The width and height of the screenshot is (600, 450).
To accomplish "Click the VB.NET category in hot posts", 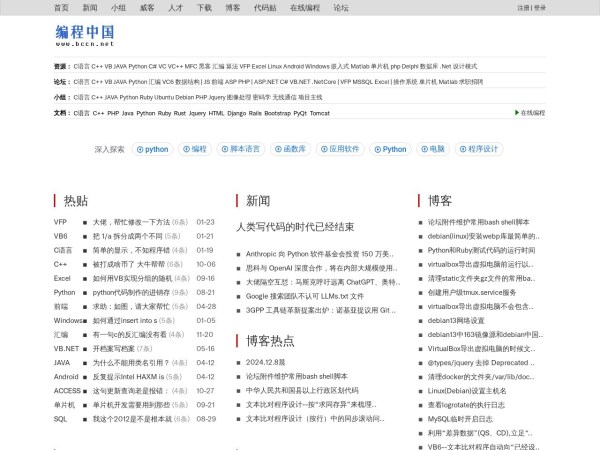I will [x=66, y=349].
